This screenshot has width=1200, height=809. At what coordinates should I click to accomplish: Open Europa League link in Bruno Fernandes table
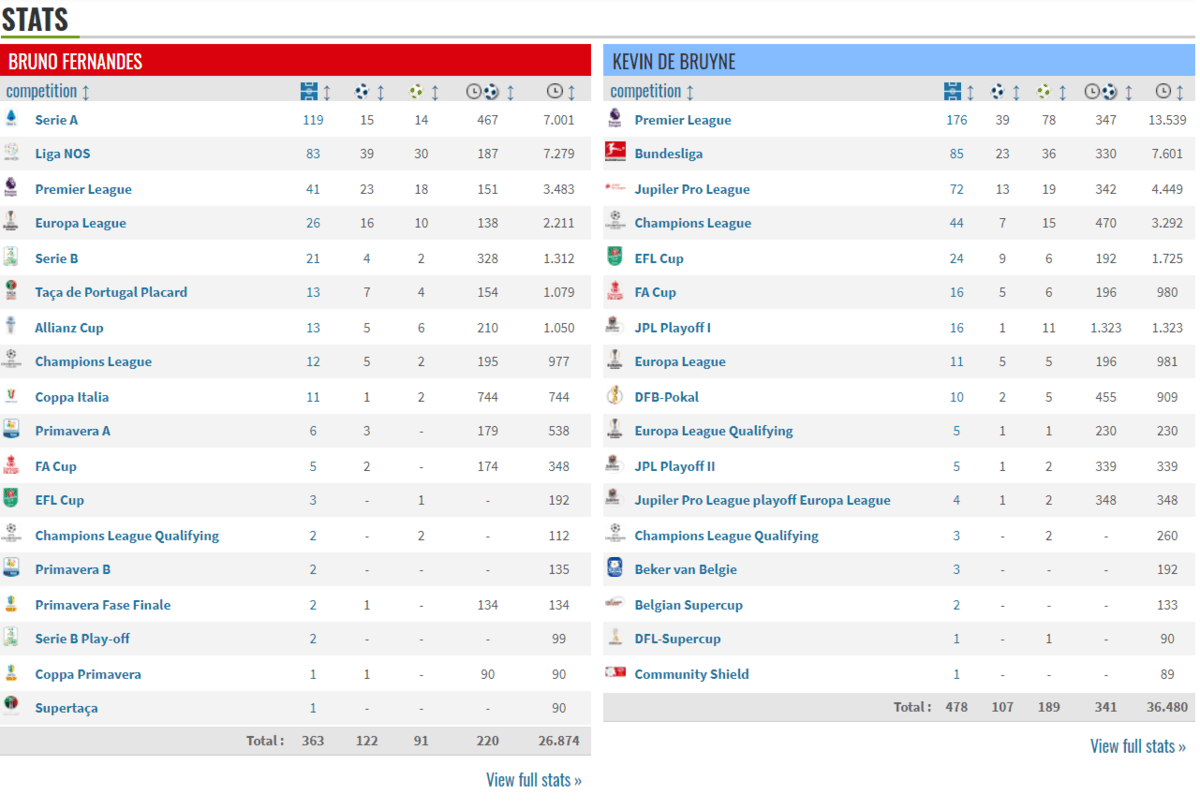tap(80, 223)
